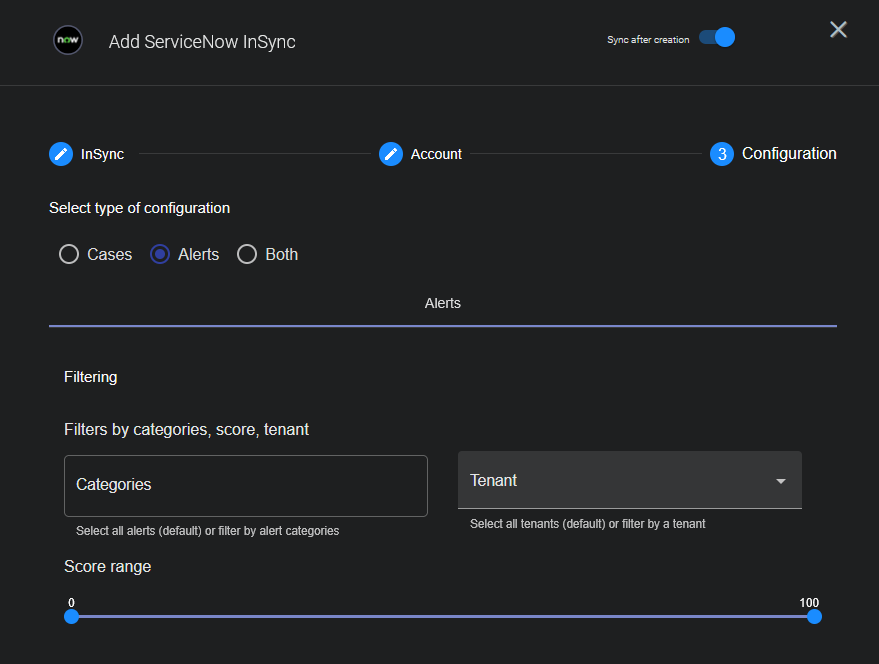Click the Categories input field
The height and width of the screenshot is (664, 879).
(x=246, y=486)
